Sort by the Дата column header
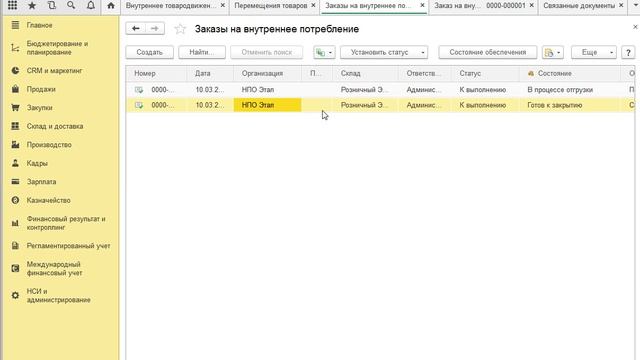Screen dimensions: 640x360 tap(210, 73)
